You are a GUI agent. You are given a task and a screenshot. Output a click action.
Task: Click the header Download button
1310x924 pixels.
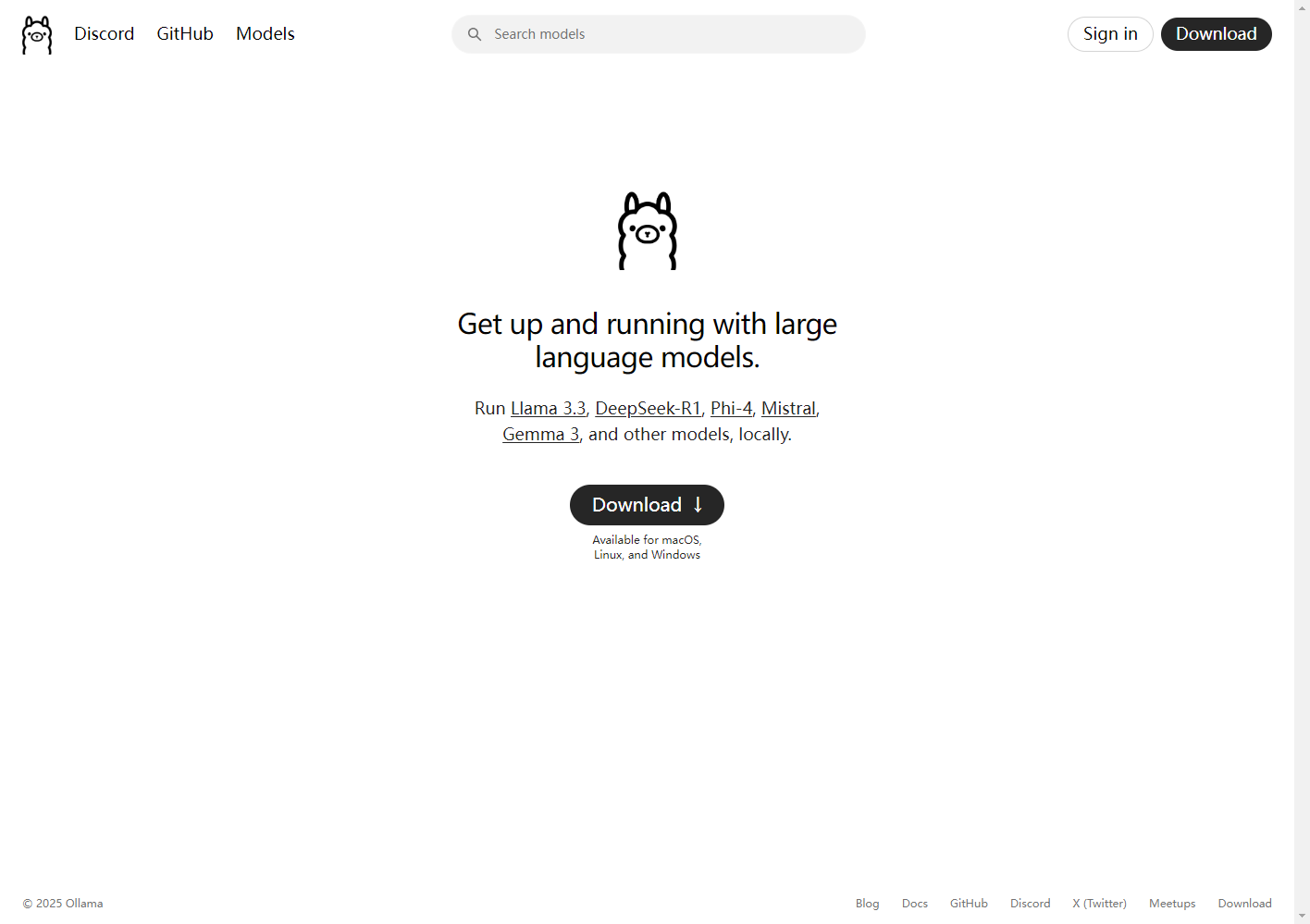[1216, 34]
